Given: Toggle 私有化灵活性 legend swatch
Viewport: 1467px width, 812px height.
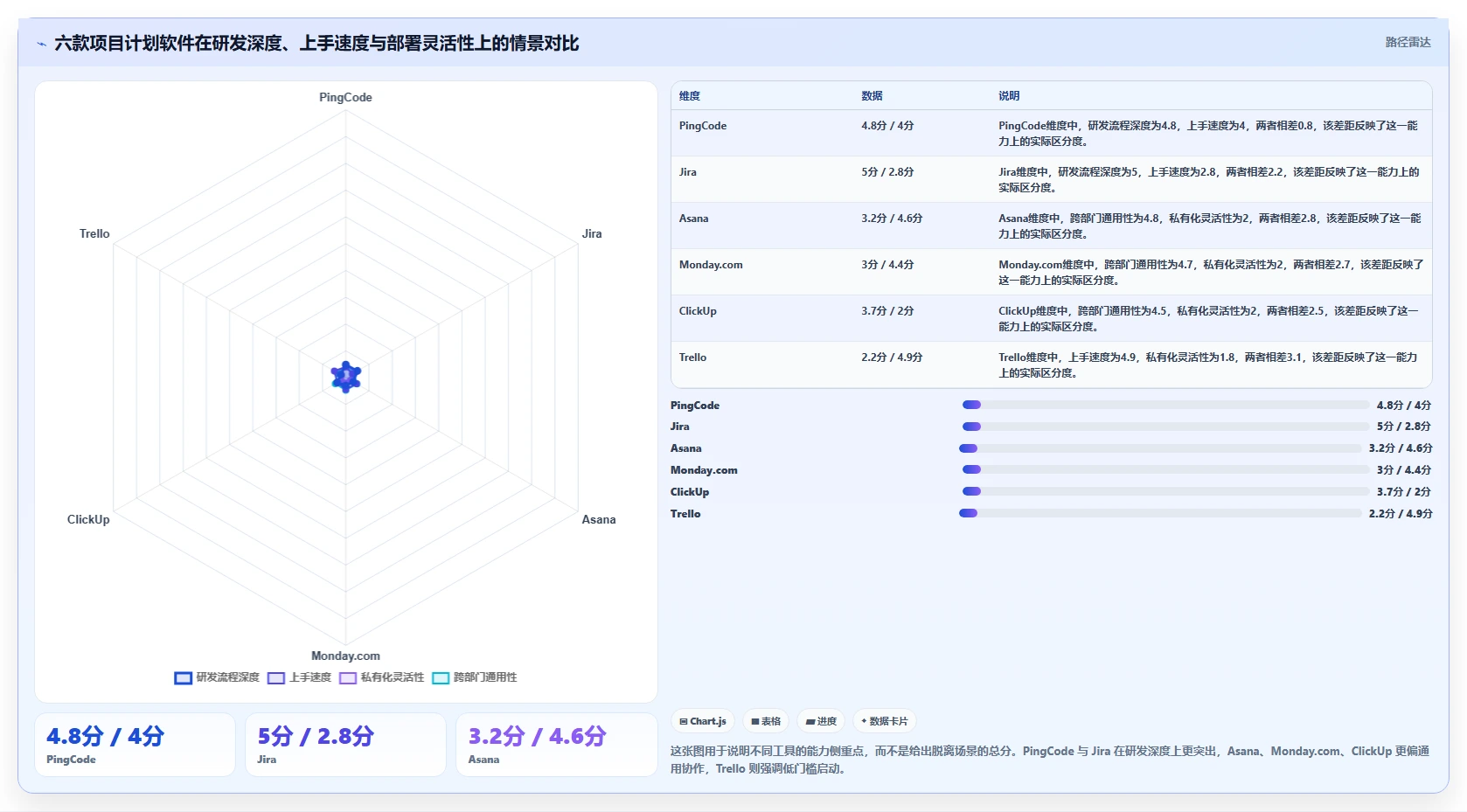Looking at the screenshot, I should (x=348, y=677).
